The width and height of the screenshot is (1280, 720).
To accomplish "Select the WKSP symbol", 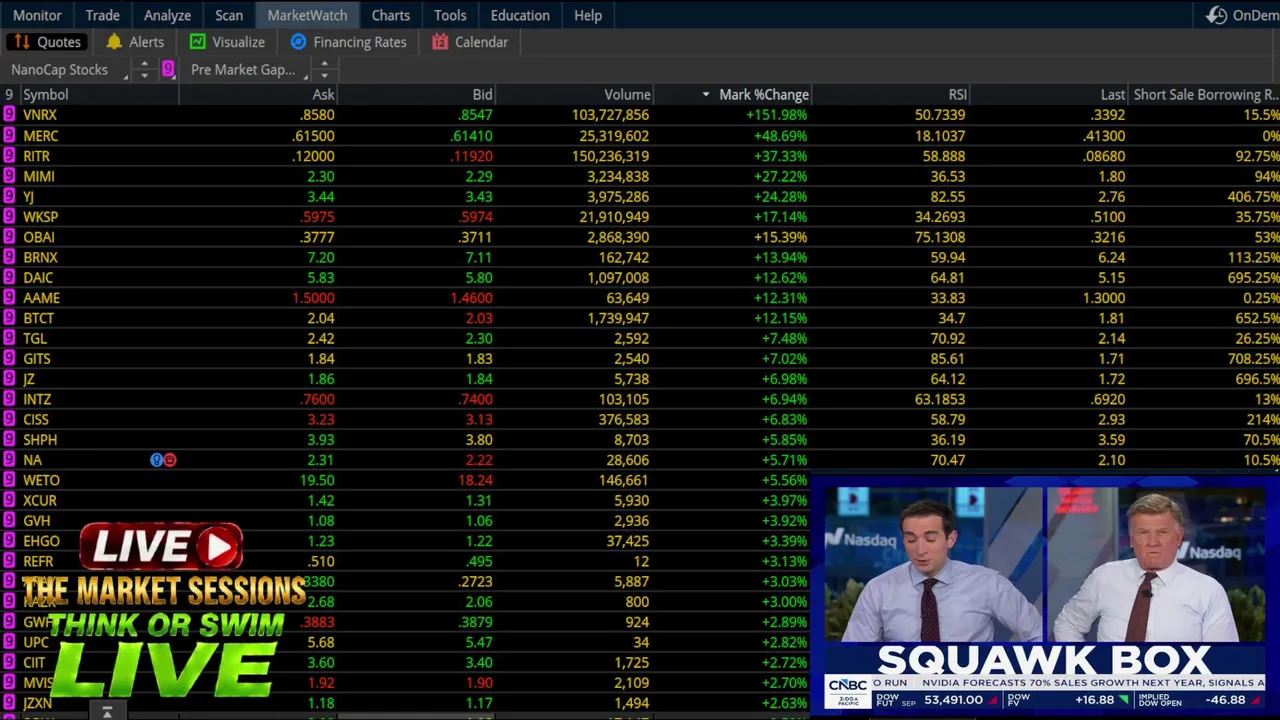I will [x=41, y=216].
